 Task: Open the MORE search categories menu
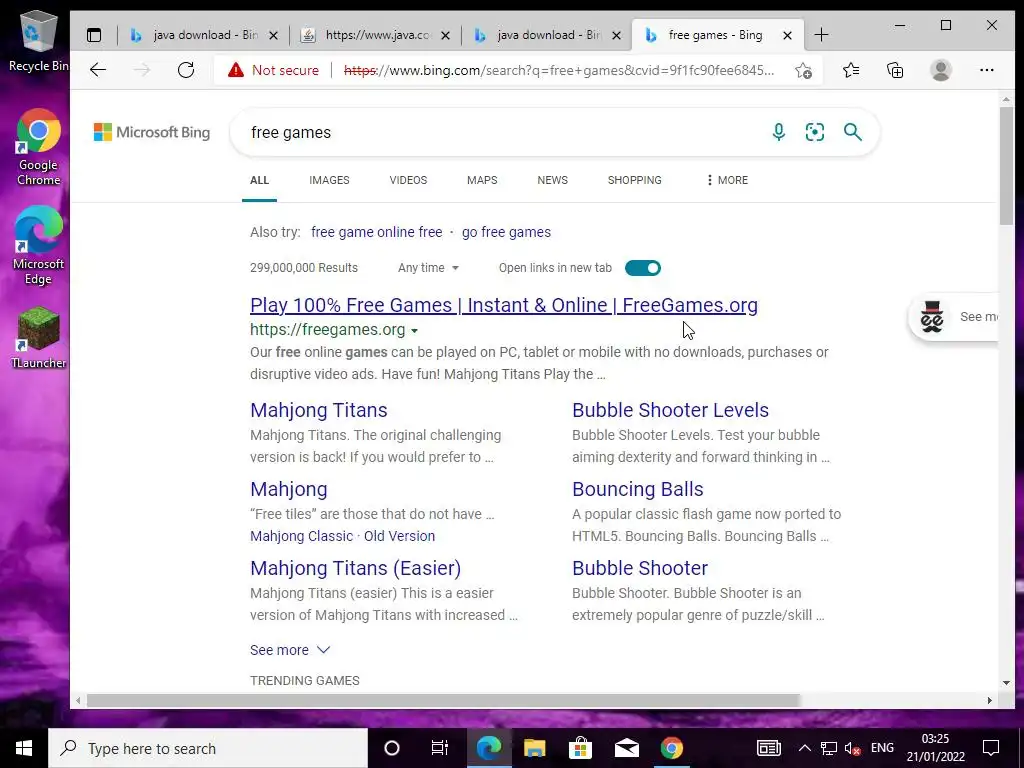coord(727,180)
